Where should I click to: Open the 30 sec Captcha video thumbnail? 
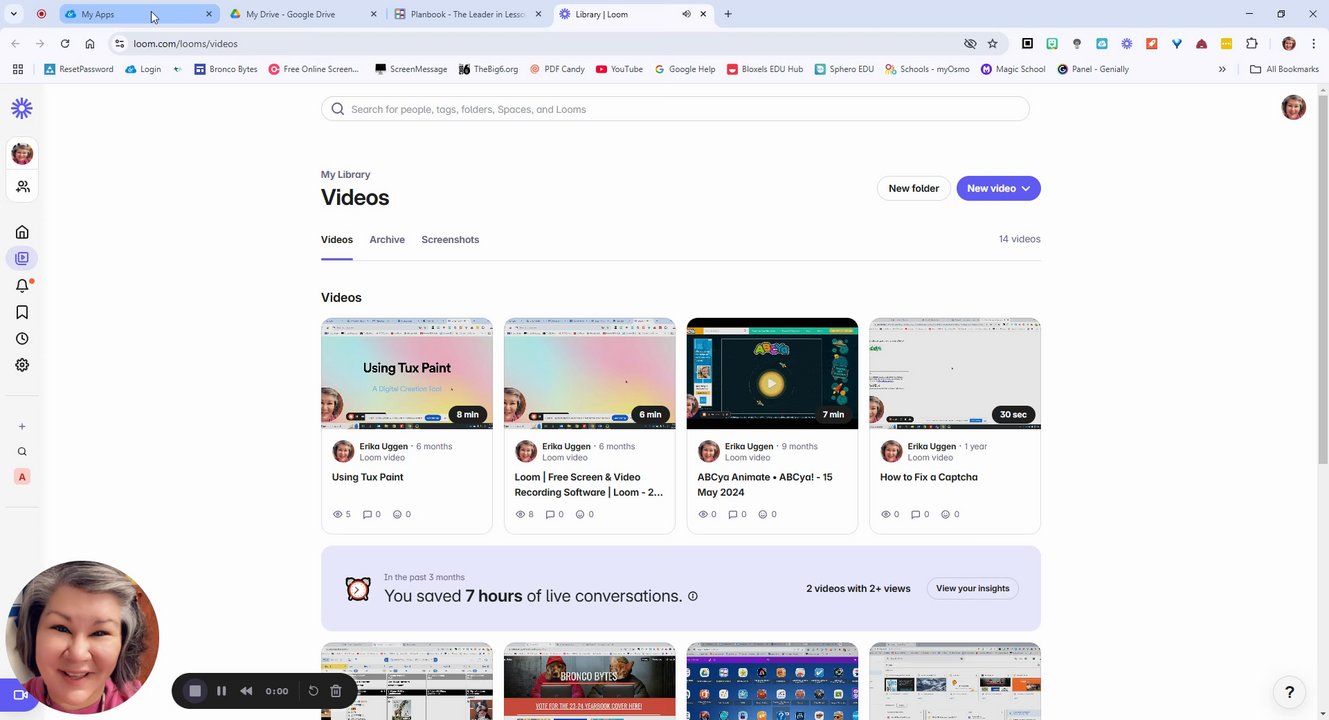[955, 373]
